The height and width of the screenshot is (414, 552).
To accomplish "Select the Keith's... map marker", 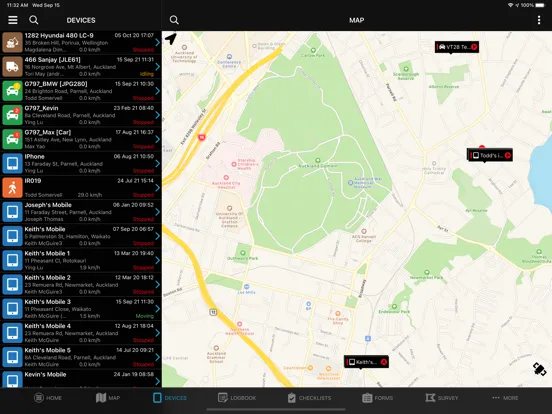I will click(x=366, y=362).
